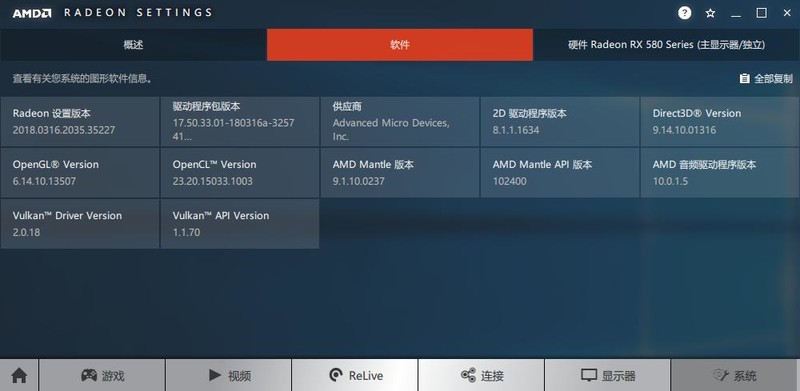Select the AMD Mantle 版本 tile
The width and height of the screenshot is (800, 391).
400,173
